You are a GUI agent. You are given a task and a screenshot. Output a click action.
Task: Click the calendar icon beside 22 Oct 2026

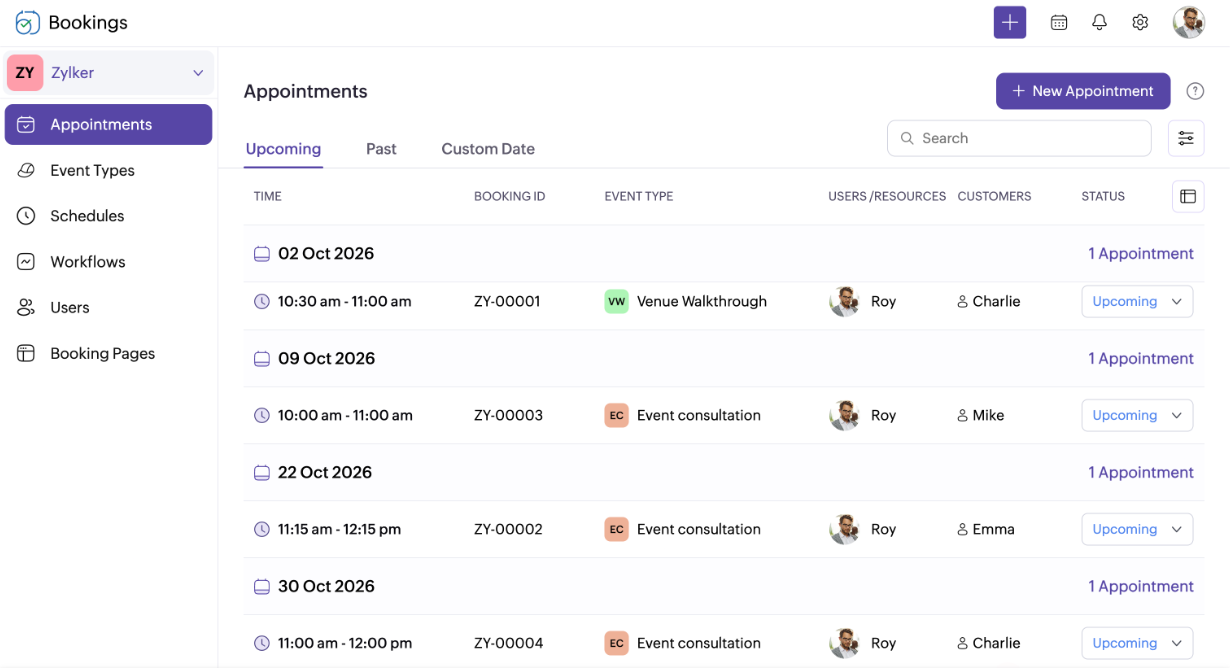click(x=262, y=473)
